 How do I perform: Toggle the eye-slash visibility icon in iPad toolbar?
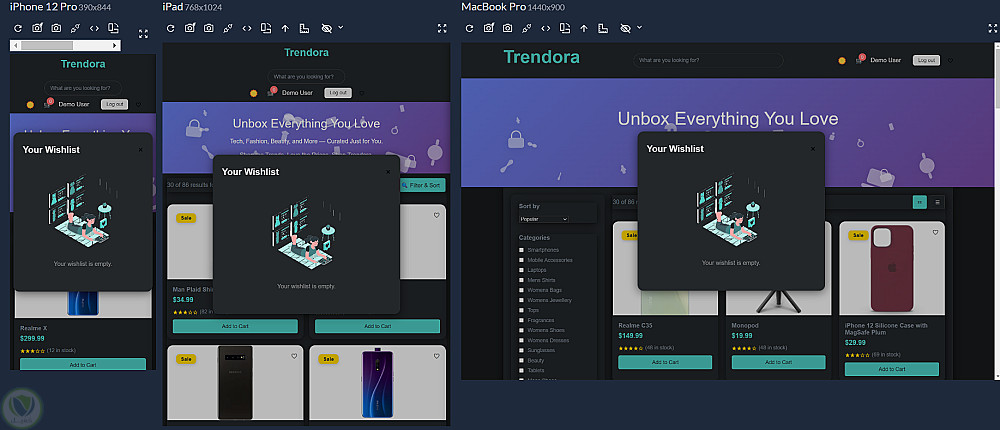tap(327, 28)
